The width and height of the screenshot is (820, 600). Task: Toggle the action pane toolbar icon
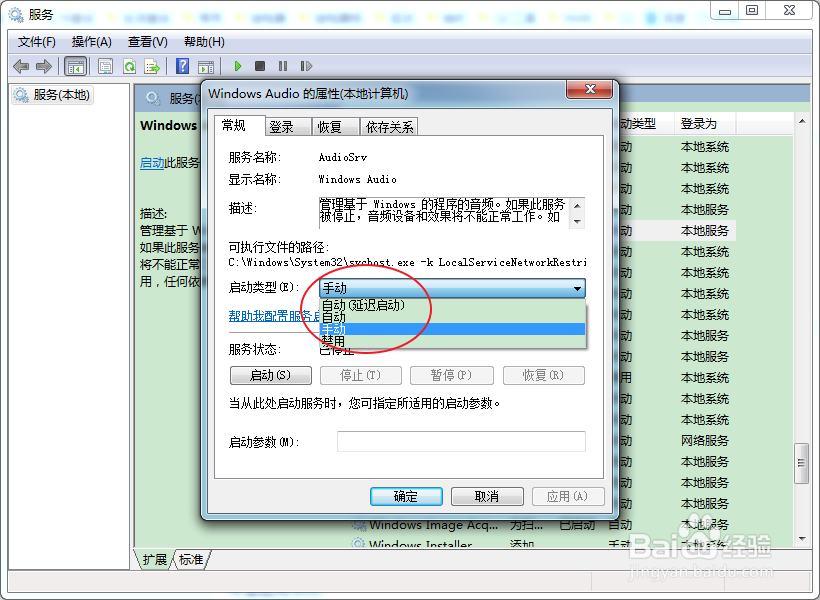coord(206,66)
